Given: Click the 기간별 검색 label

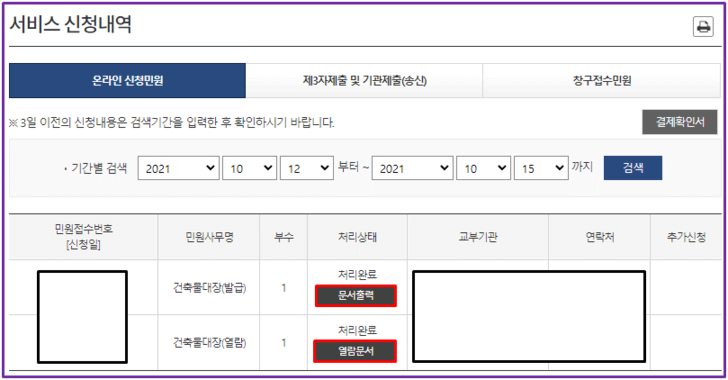Looking at the screenshot, I should pos(98,168).
